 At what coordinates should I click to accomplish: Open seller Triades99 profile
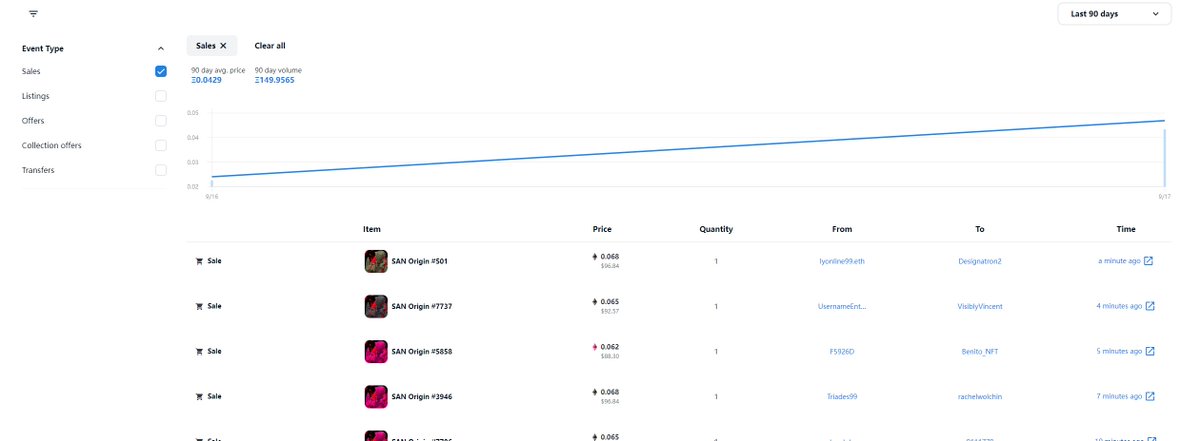pyautogui.click(x=841, y=396)
